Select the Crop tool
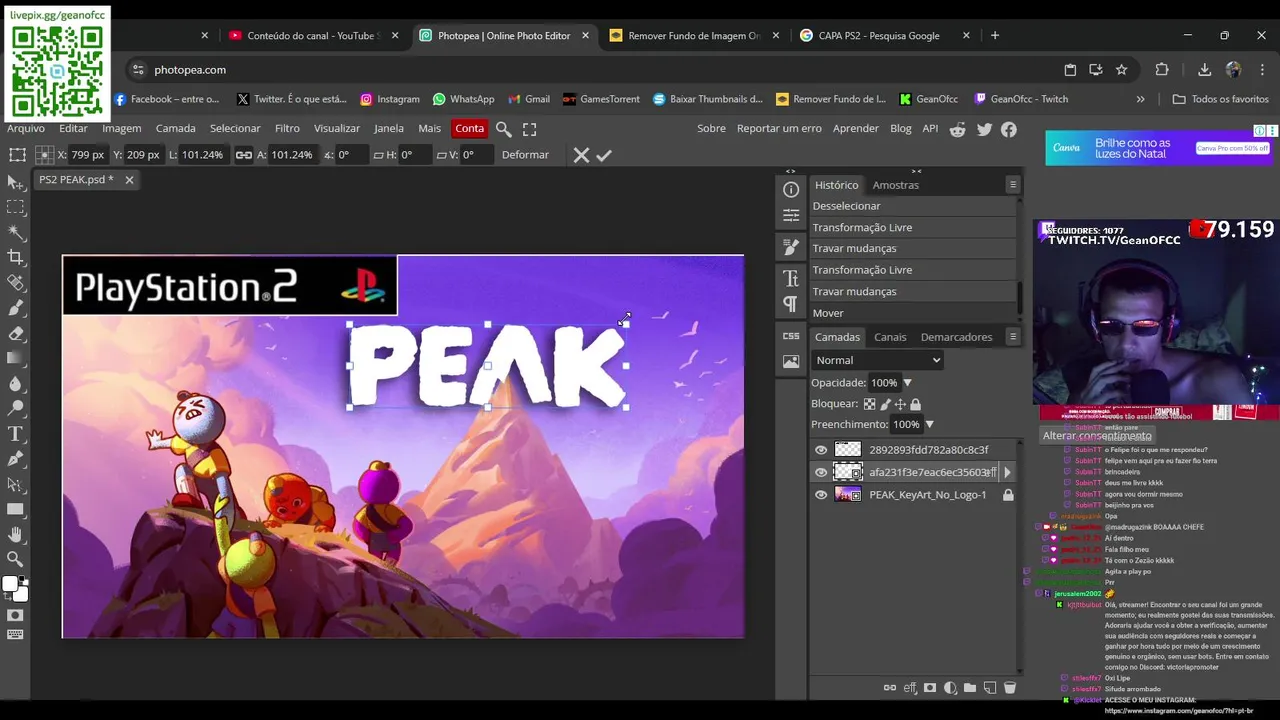This screenshot has width=1280, height=720. [x=16, y=257]
